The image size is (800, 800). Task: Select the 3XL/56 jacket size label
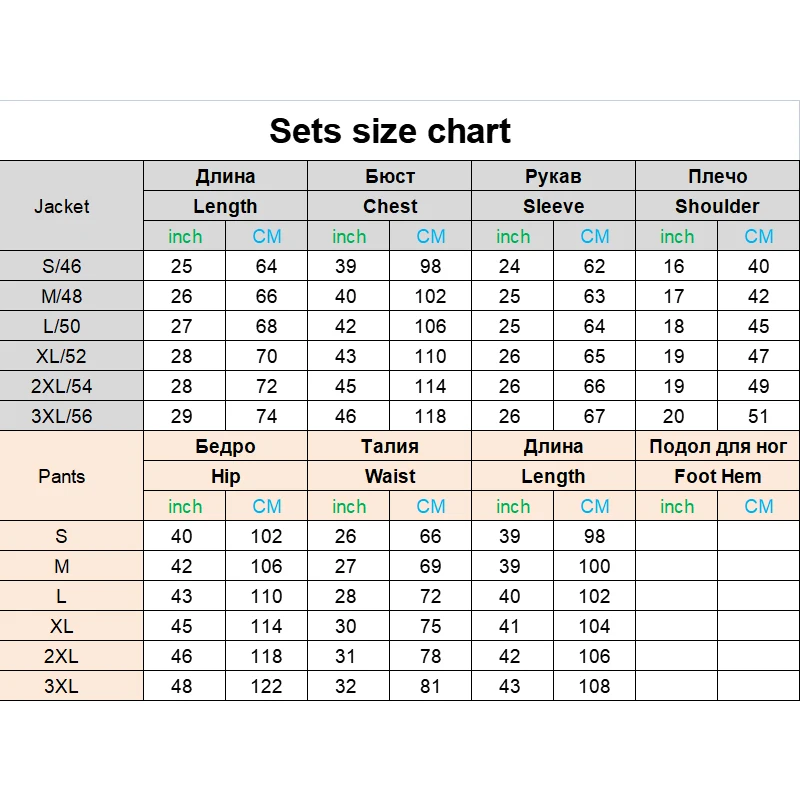pyautogui.click(x=62, y=416)
